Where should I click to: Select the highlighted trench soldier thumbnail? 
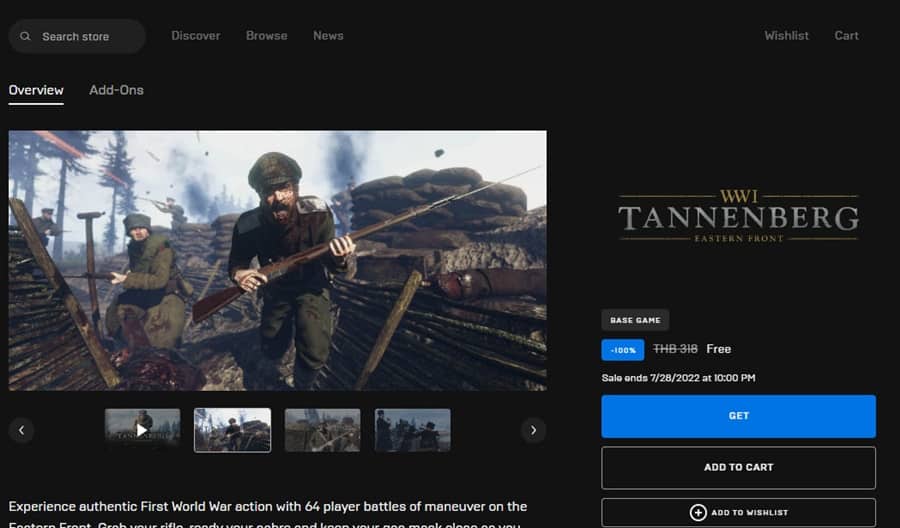click(x=232, y=430)
